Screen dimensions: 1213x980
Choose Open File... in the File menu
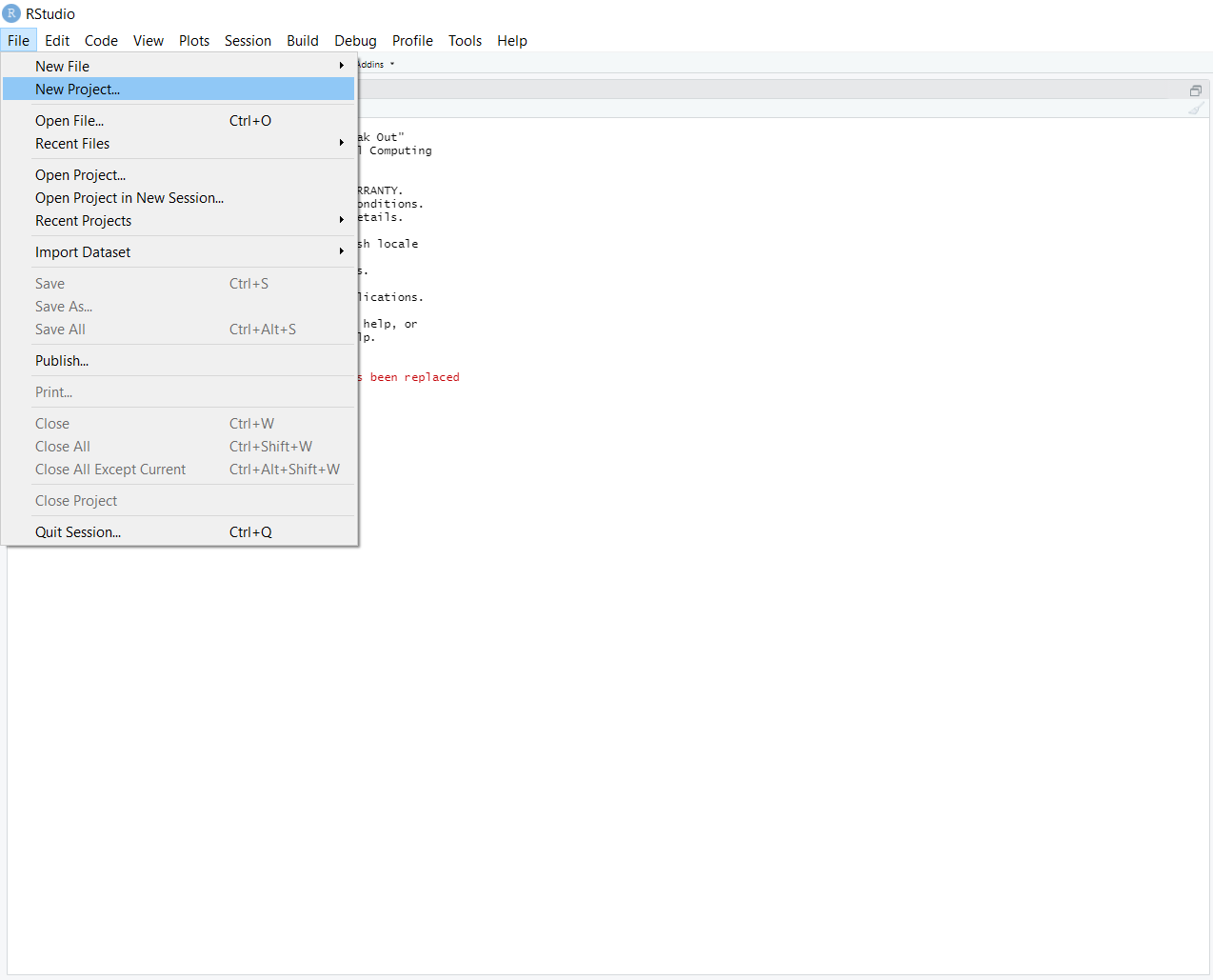pos(70,121)
